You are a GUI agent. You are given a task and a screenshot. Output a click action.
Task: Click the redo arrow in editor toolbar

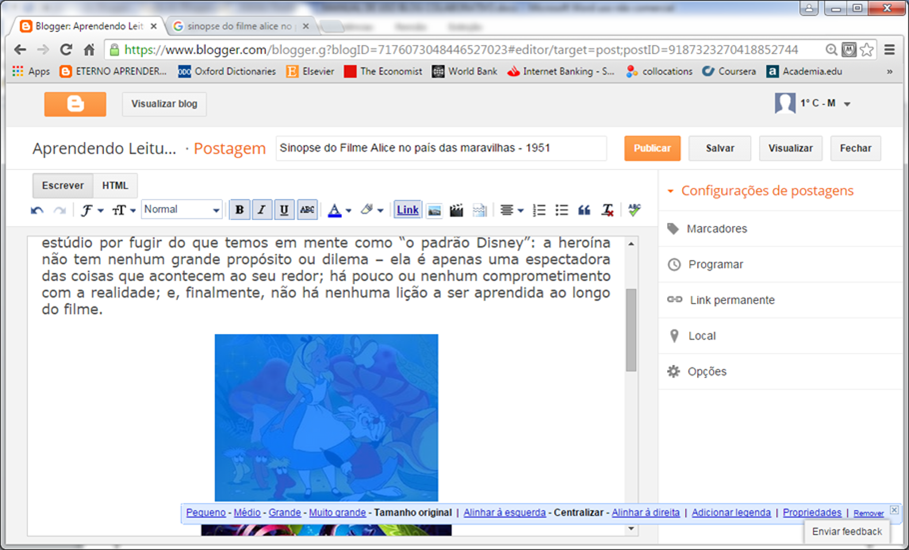click(59, 210)
